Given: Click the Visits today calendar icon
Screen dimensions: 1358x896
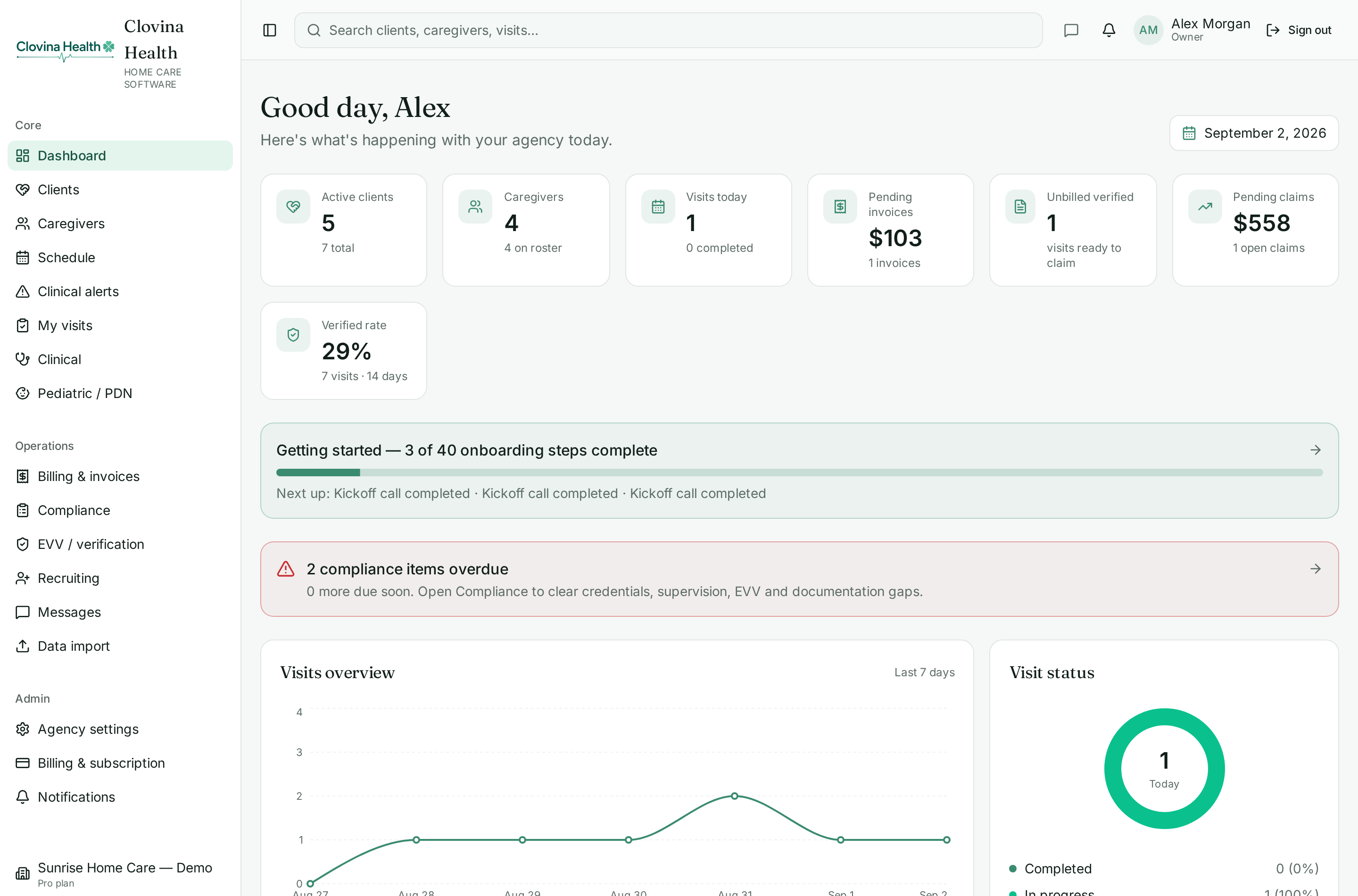Looking at the screenshot, I should pos(658,206).
